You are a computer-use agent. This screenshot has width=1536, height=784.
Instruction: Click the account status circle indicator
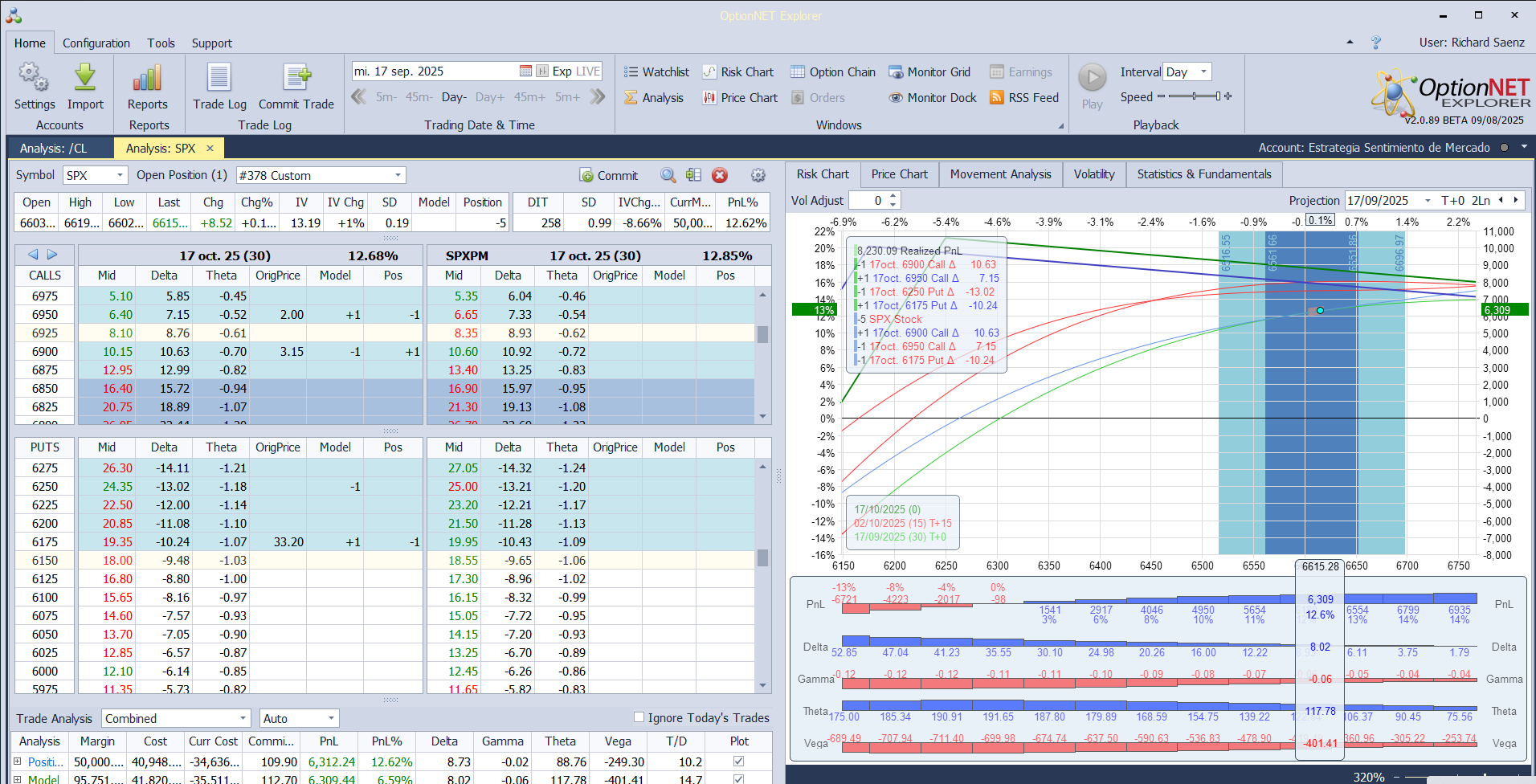pyautogui.click(x=1504, y=148)
